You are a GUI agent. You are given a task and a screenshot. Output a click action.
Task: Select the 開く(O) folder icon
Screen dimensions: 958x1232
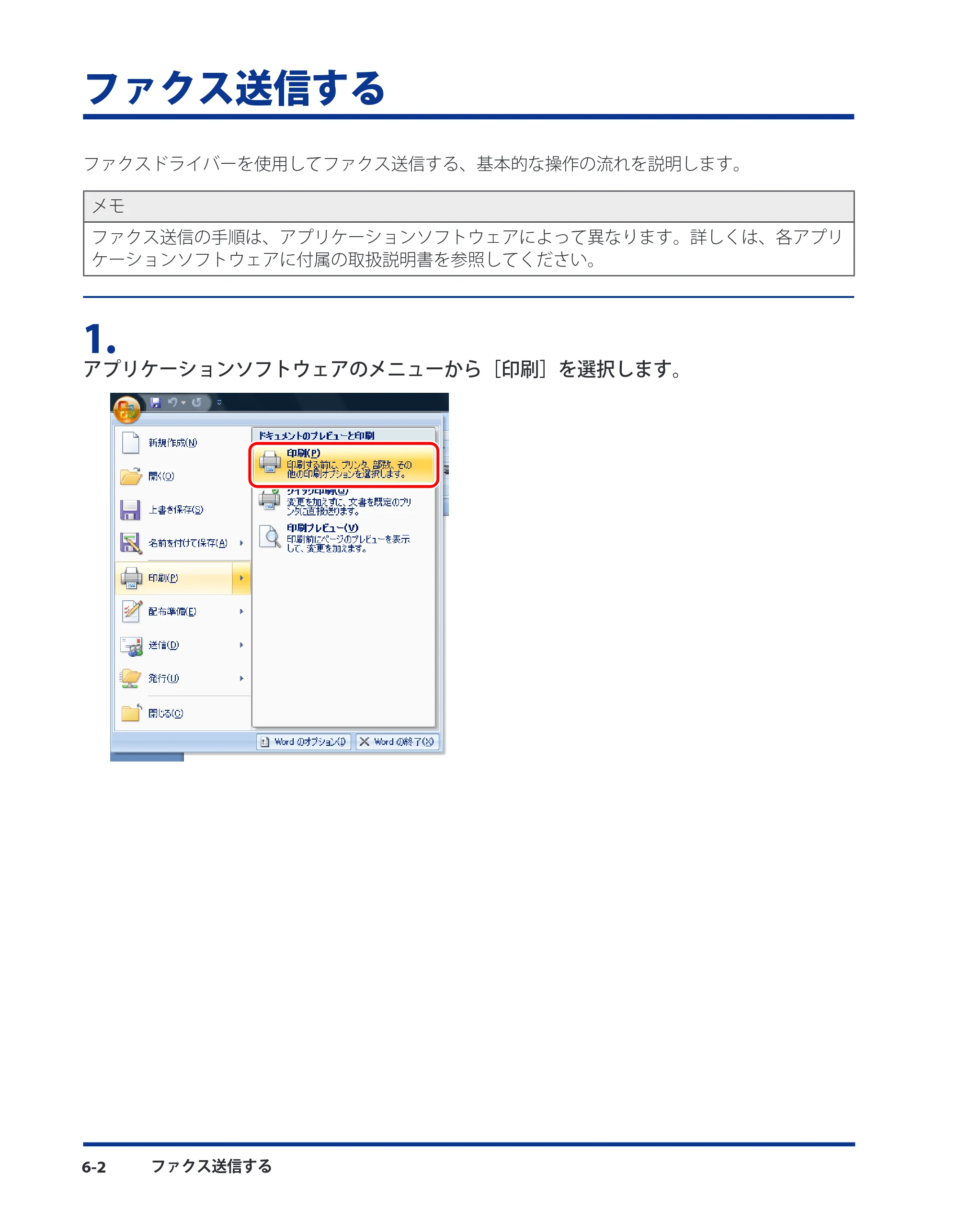(131, 476)
